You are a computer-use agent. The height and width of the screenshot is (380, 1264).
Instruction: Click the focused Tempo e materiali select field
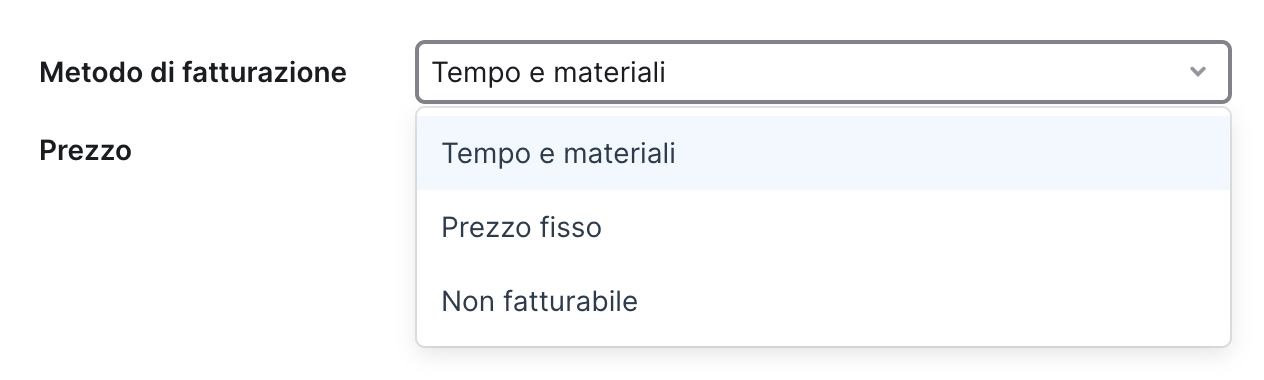coord(823,72)
